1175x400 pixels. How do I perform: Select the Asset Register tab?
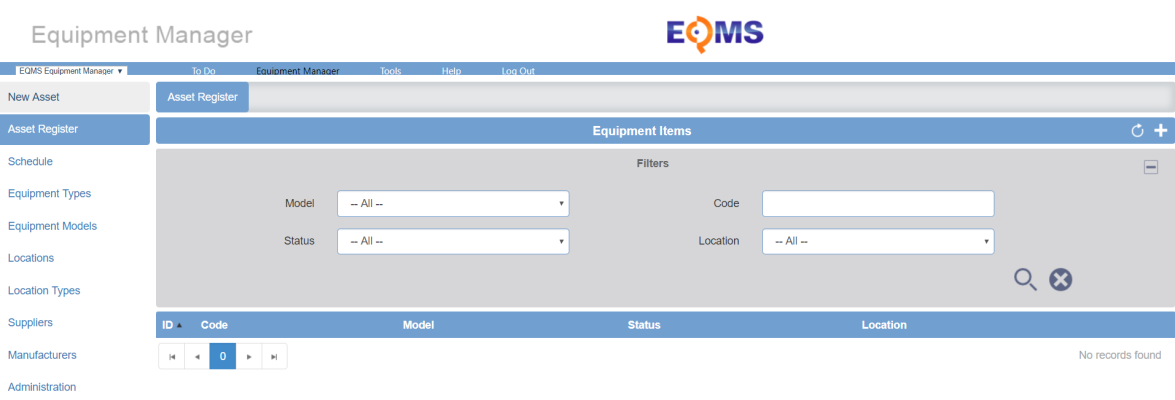pos(202,97)
